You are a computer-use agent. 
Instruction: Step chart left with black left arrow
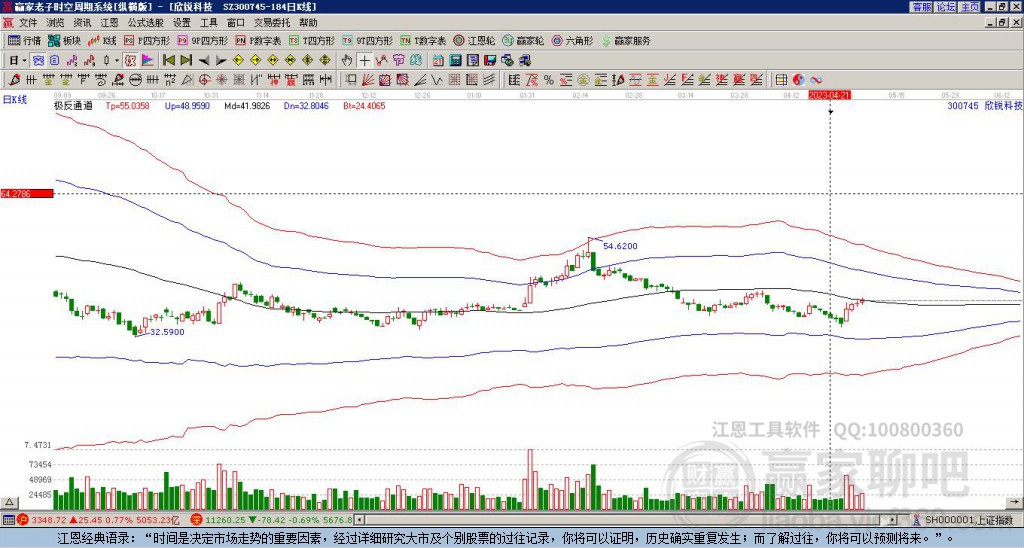point(204,61)
